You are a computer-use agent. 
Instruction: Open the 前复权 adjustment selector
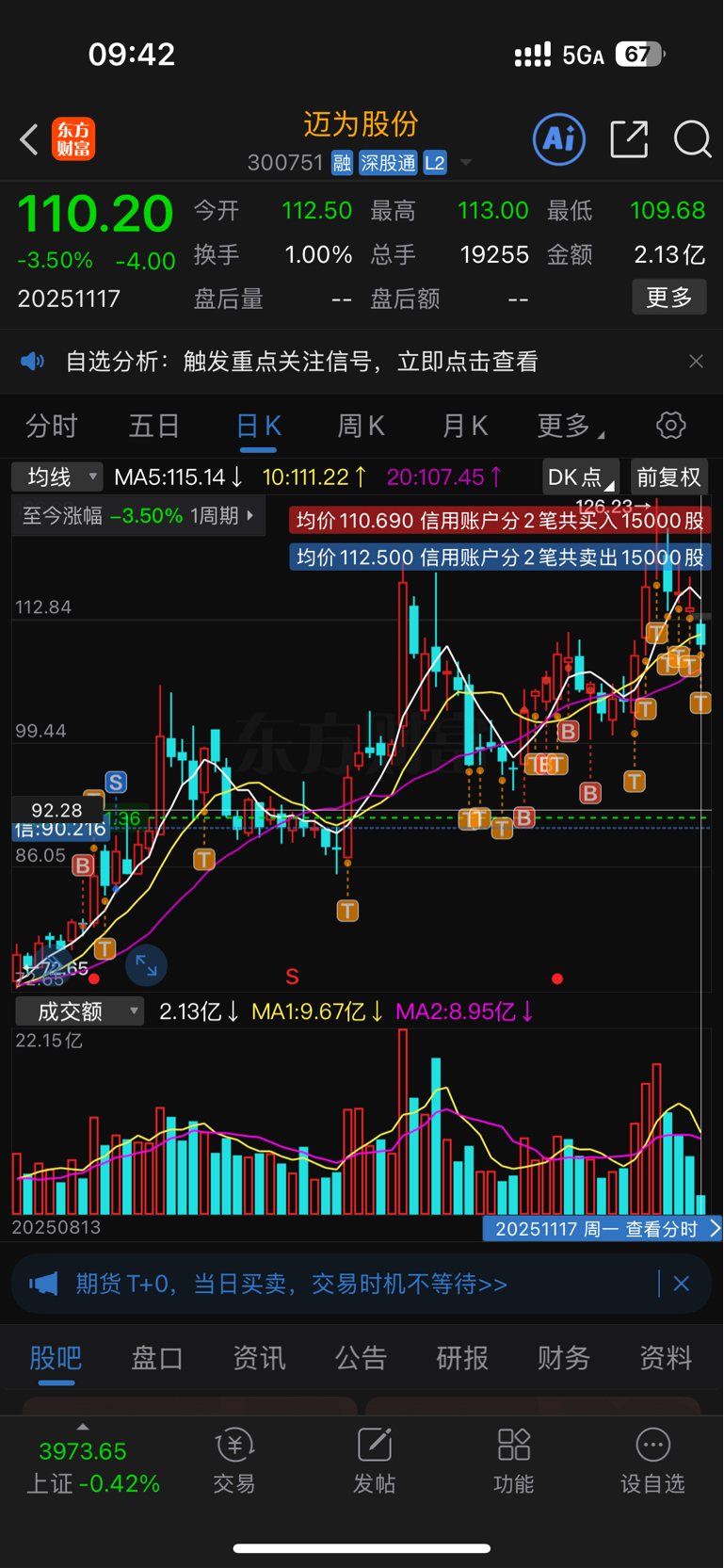pos(668,477)
